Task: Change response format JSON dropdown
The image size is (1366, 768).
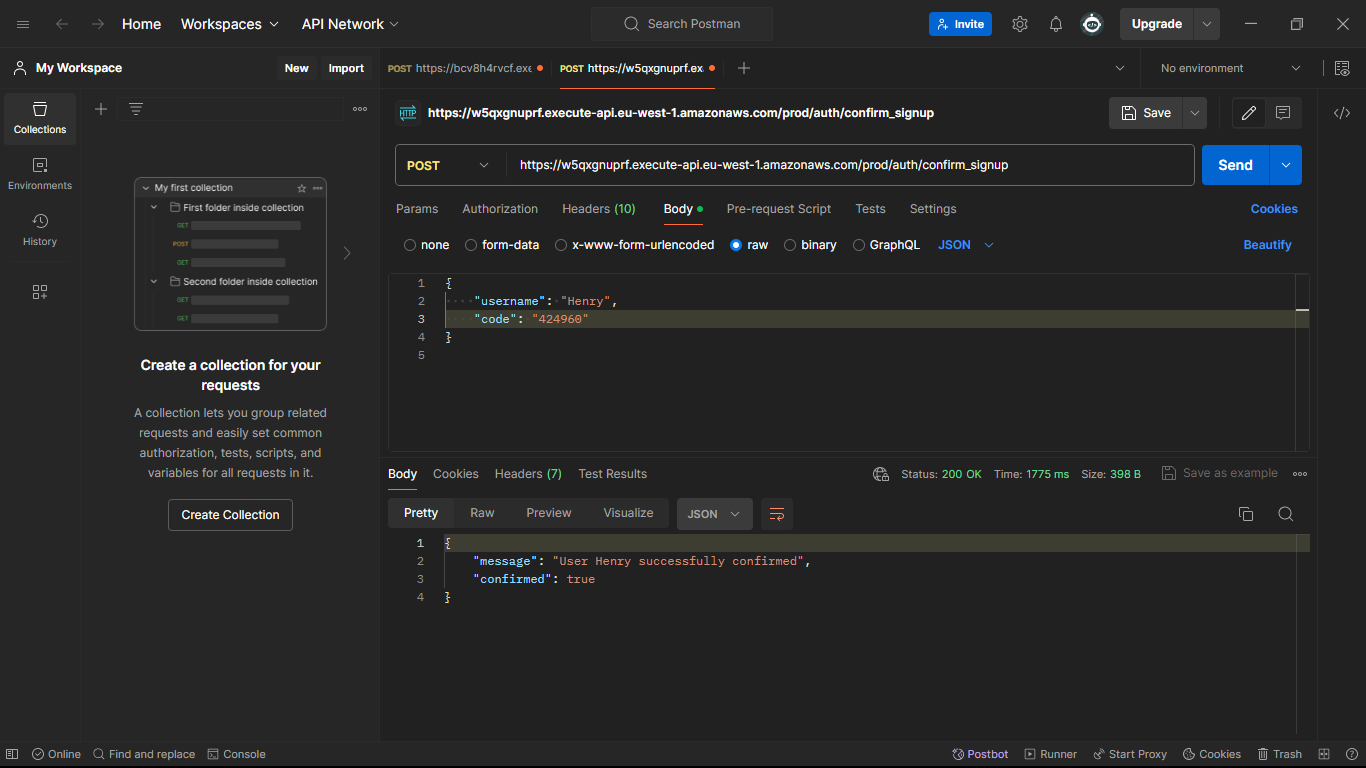Action: (714, 514)
